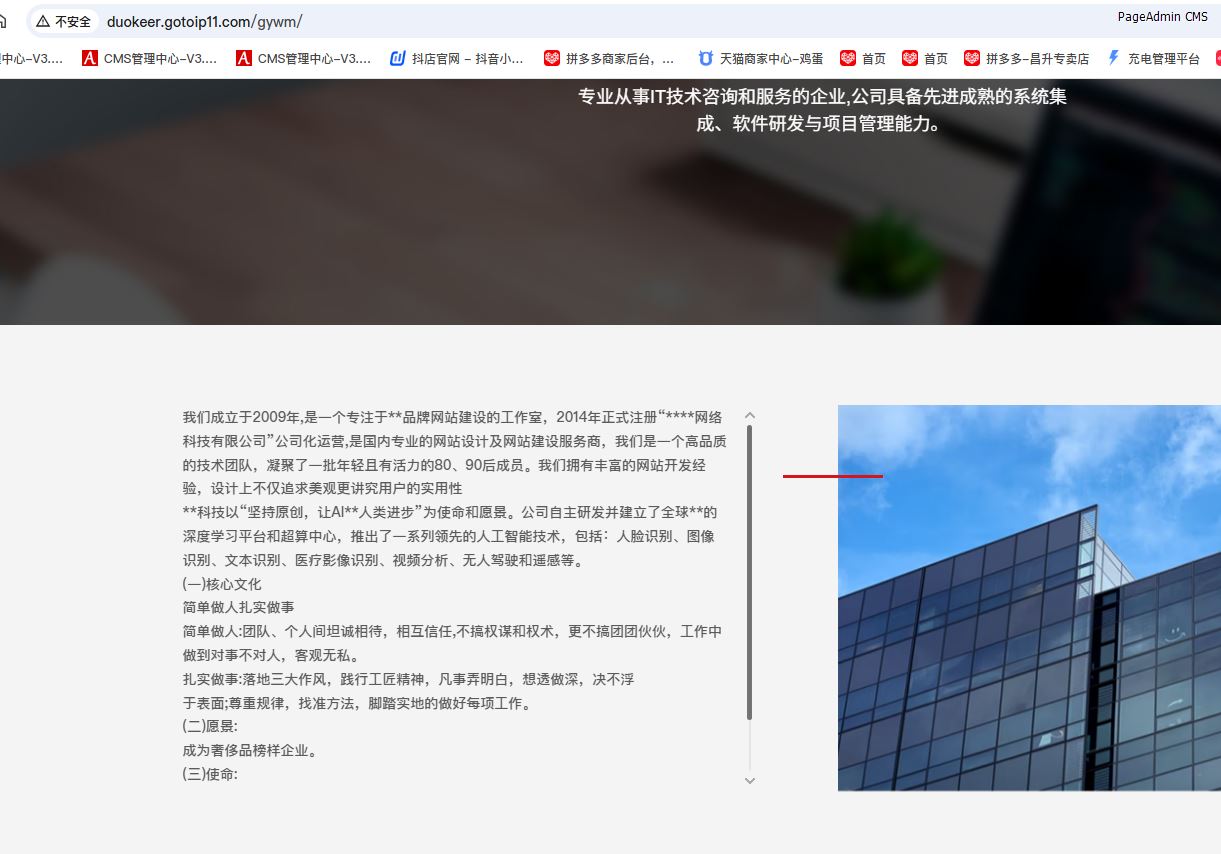This screenshot has width=1221, height=854.
Task: Click the PageAdmin CMS label at top right
Action: (1162, 17)
